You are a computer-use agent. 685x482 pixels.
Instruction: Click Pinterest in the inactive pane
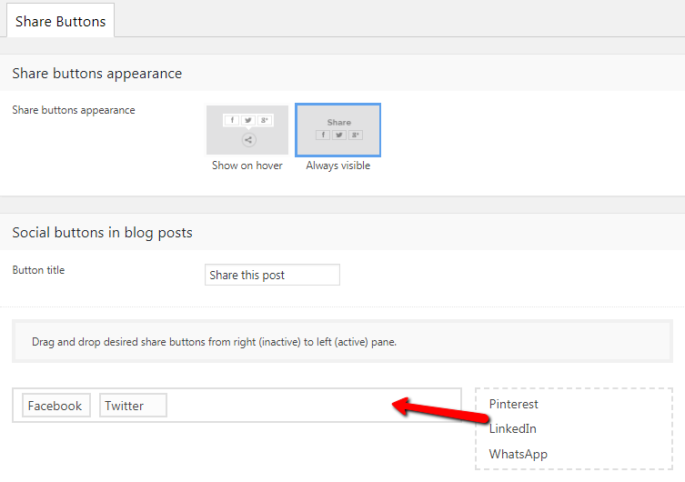click(x=514, y=404)
